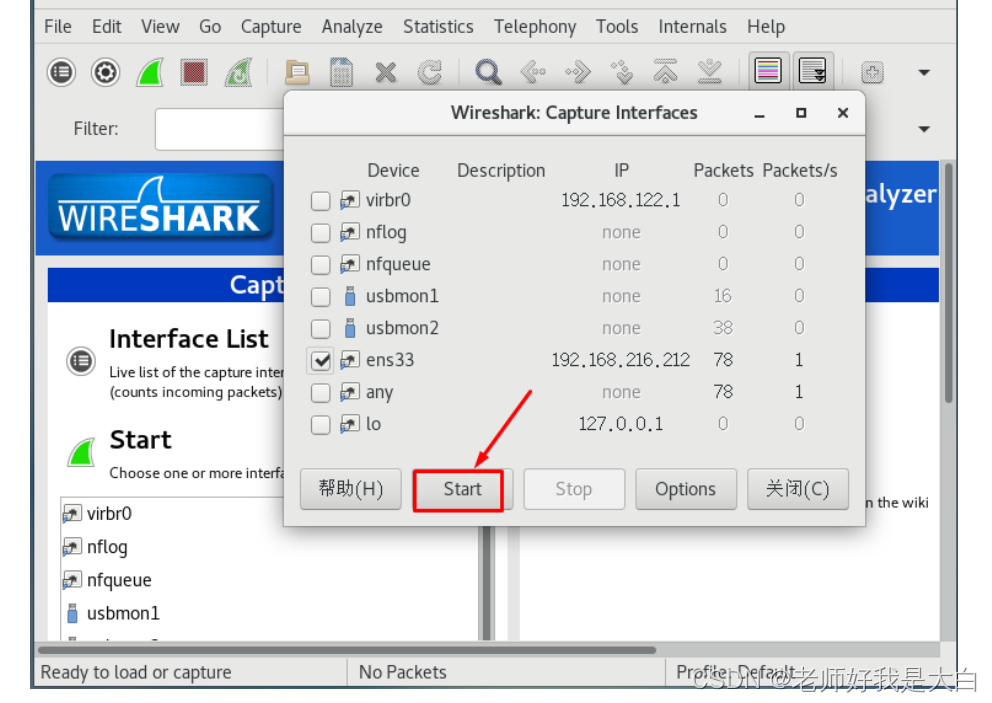
Task: Open the Analyze menu
Action: (352, 27)
